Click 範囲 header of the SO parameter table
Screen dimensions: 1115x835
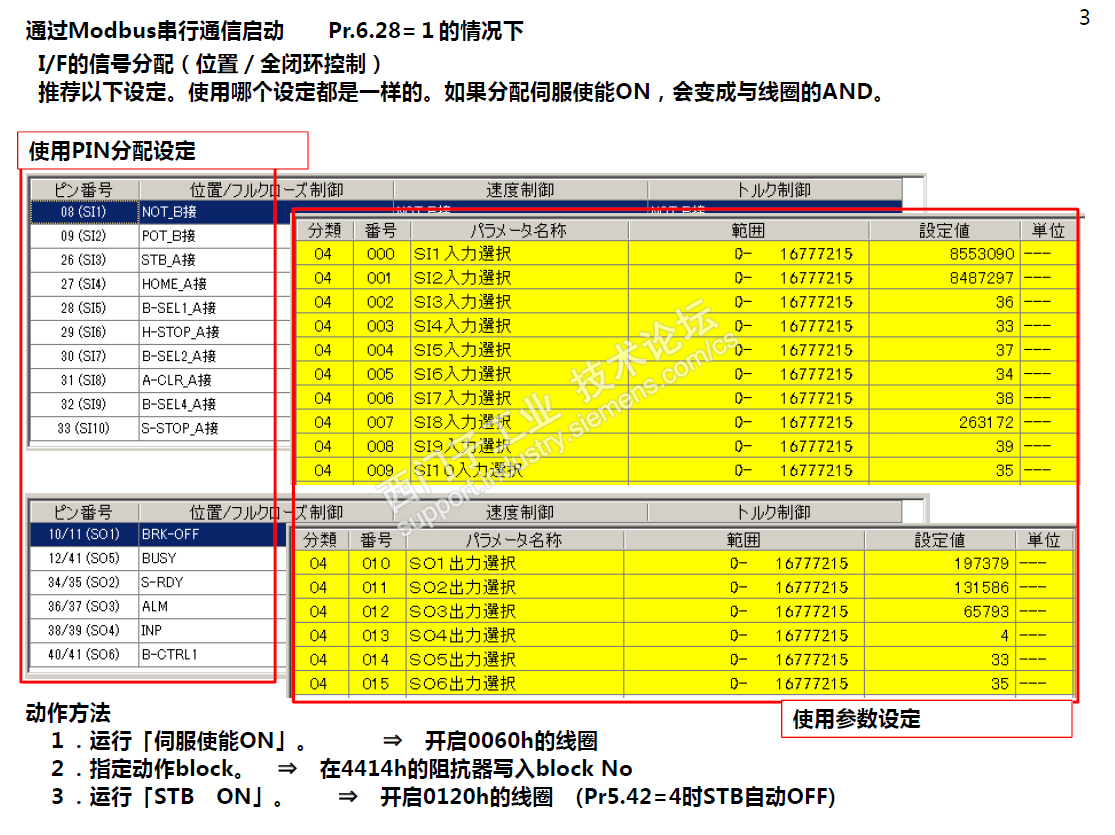point(744,541)
